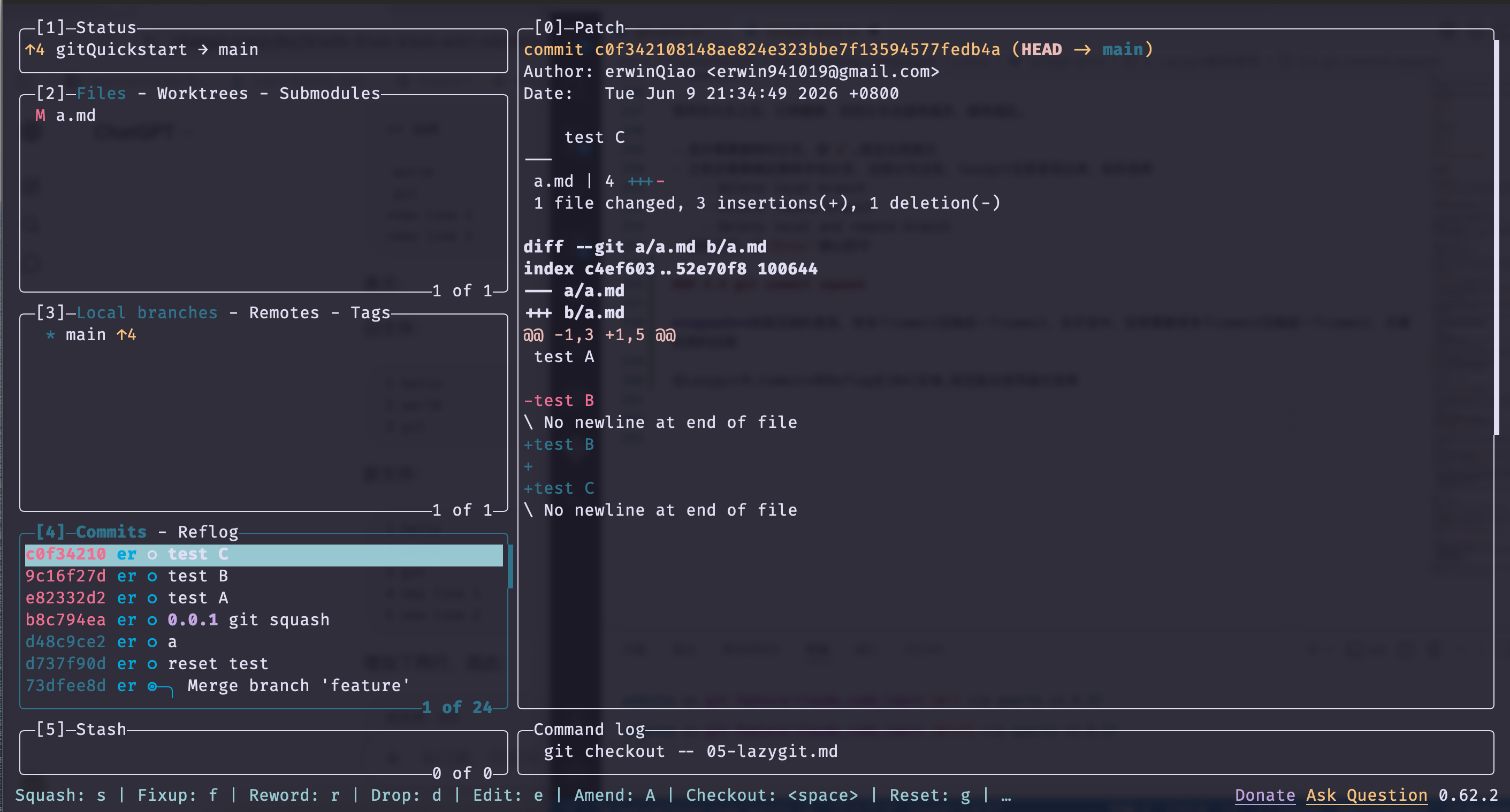Image resolution: width=1510 pixels, height=812 pixels.
Task: Select the Local branches tab
Action: point(147,312)
